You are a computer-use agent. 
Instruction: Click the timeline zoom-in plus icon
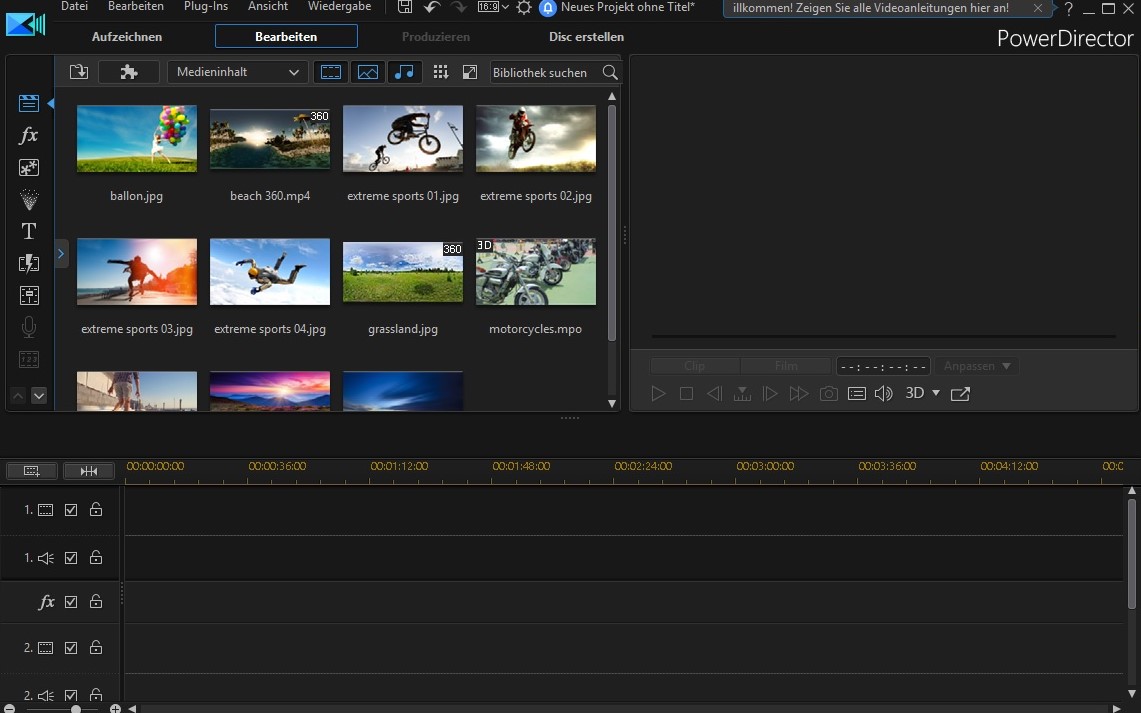coord(115,709)
